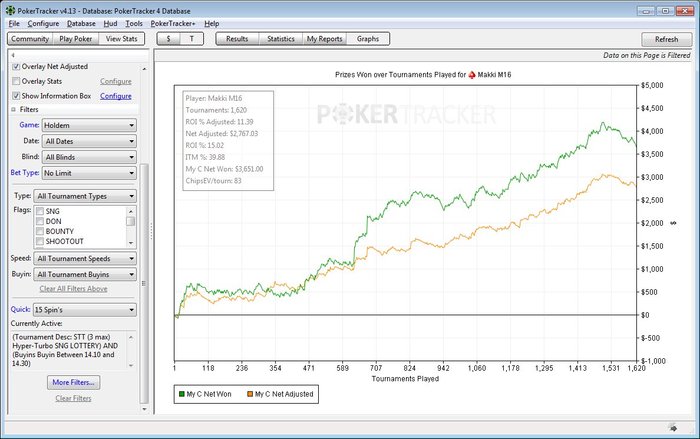The width and height of the screenshot is (700, 439).
Task: Click the More Filters... button
Action: [73, 382]
